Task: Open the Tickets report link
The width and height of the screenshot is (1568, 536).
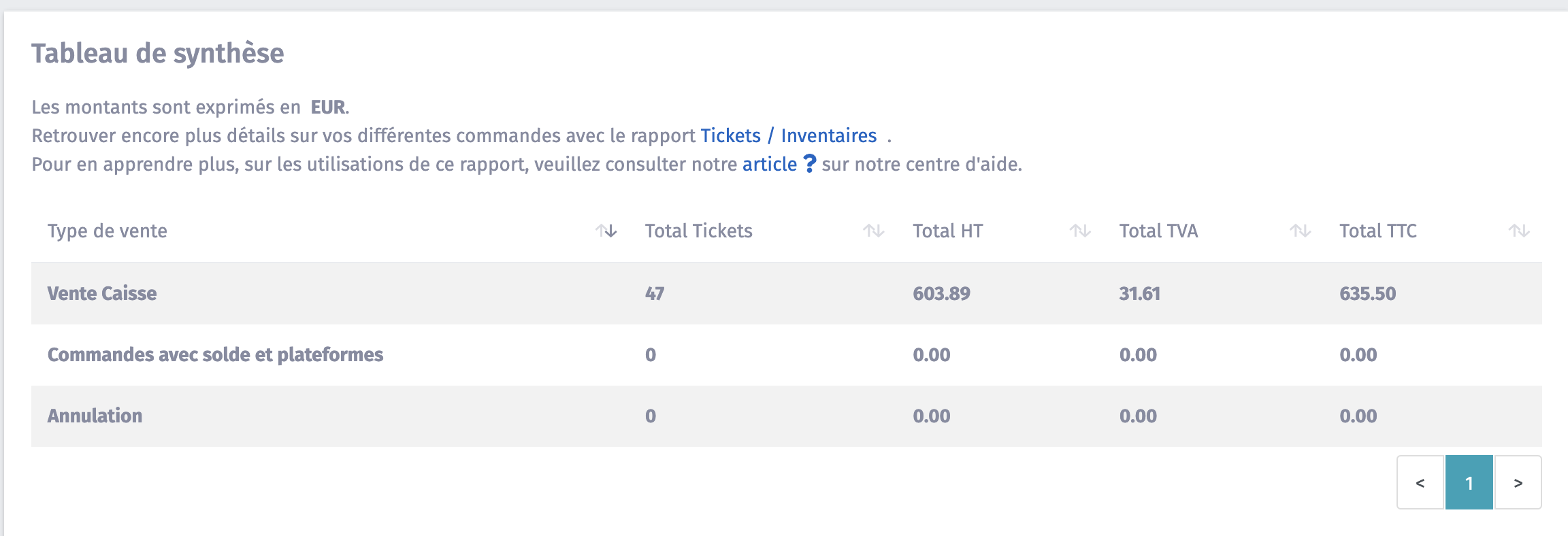Action: (x=730, y=135)
